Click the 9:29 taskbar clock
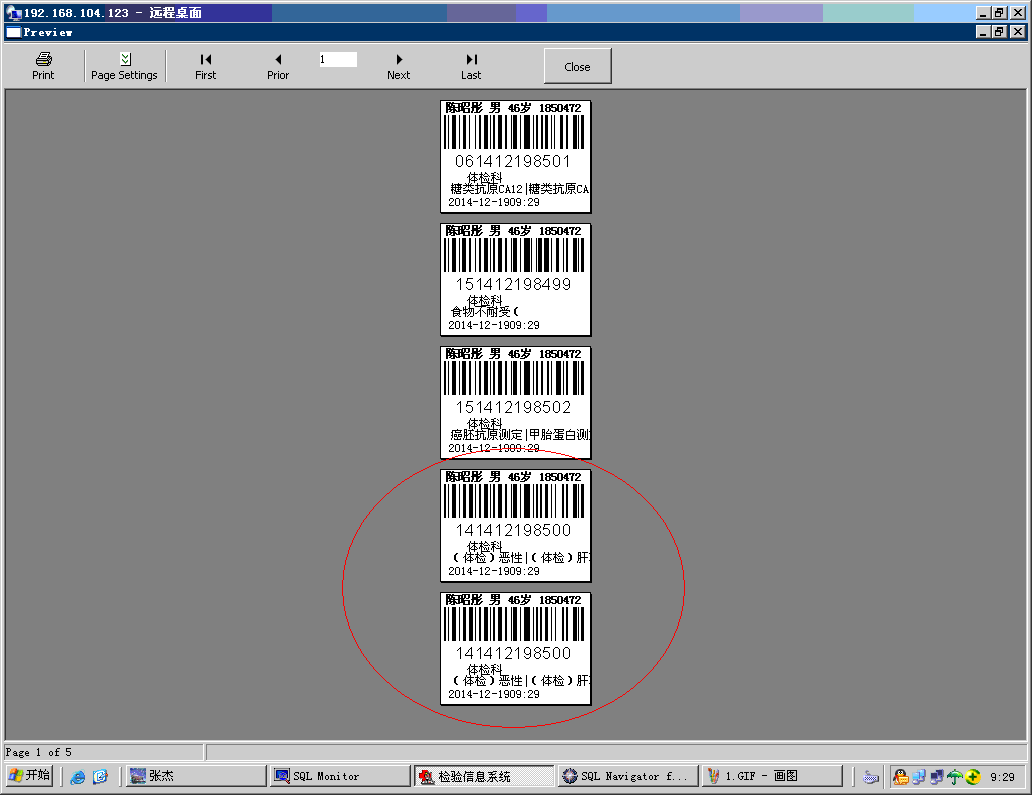This screenshot has width=1032, height=795. 1002,777
